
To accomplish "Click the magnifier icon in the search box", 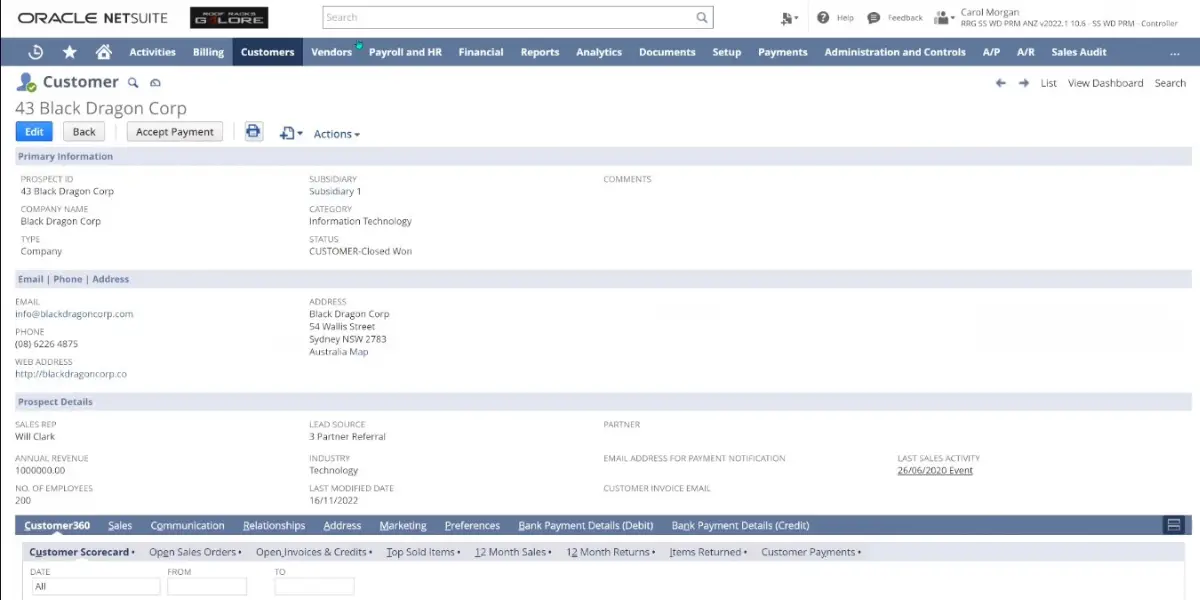I will tap(702, 17).
